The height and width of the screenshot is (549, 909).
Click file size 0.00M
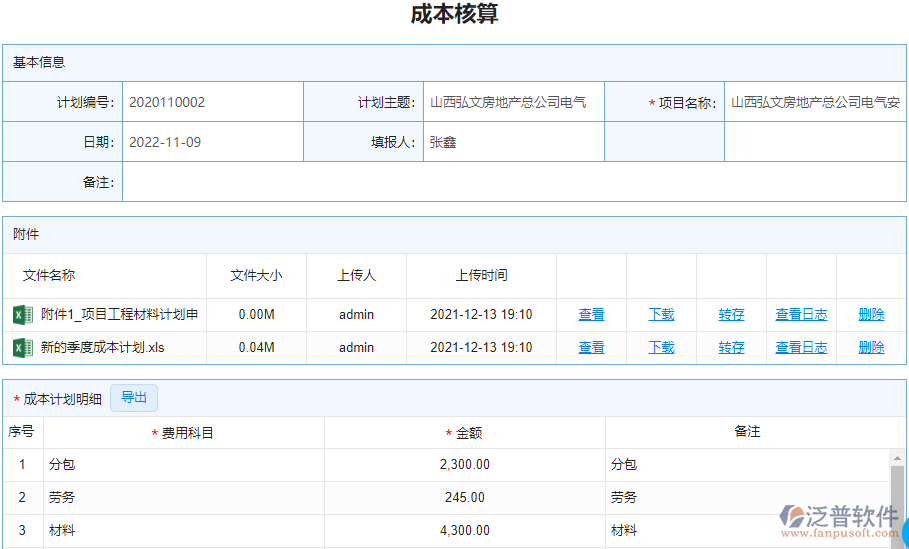tap(257, 315)
